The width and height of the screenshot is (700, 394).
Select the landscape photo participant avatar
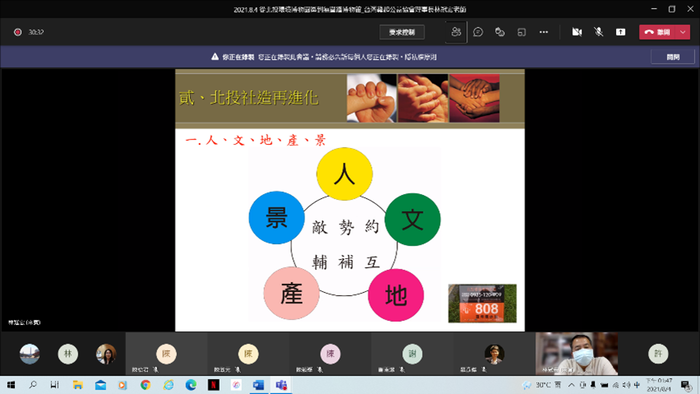click(29, 354)
